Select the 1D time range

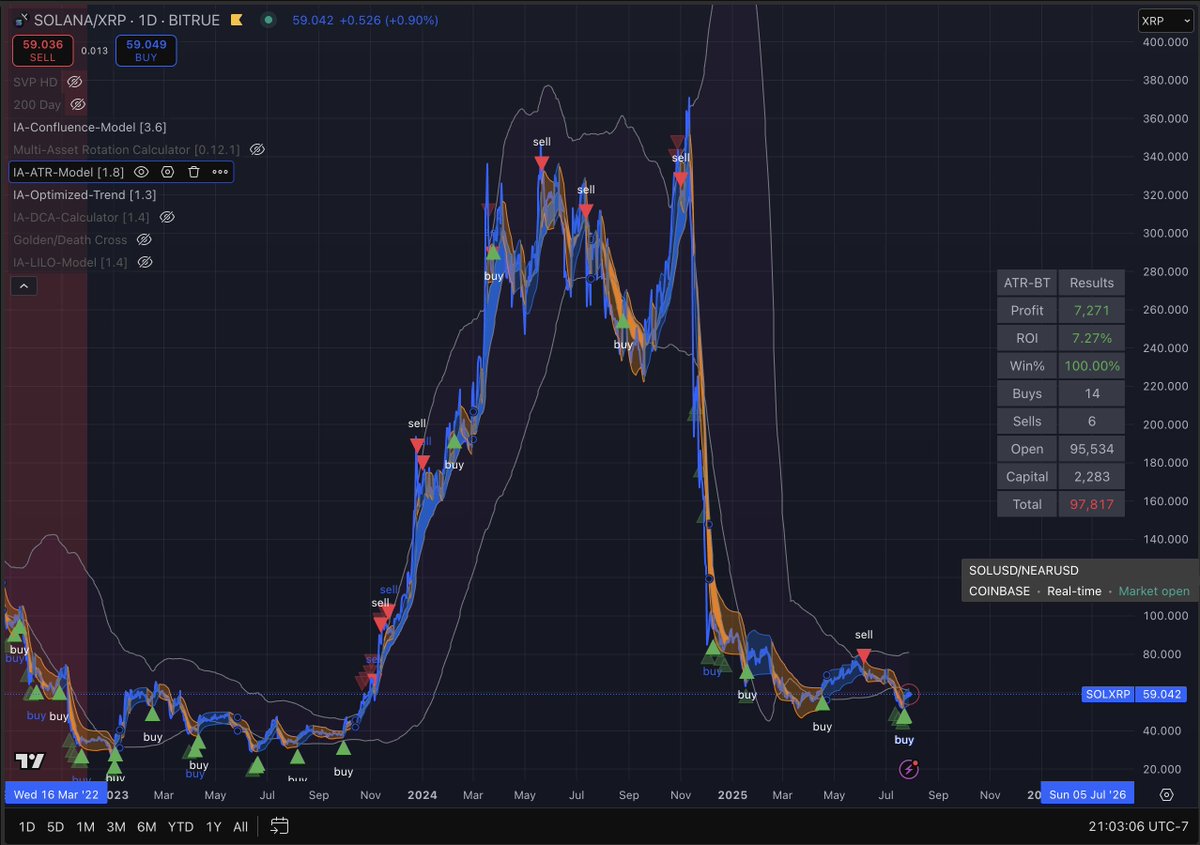click(x=27, y=827)
